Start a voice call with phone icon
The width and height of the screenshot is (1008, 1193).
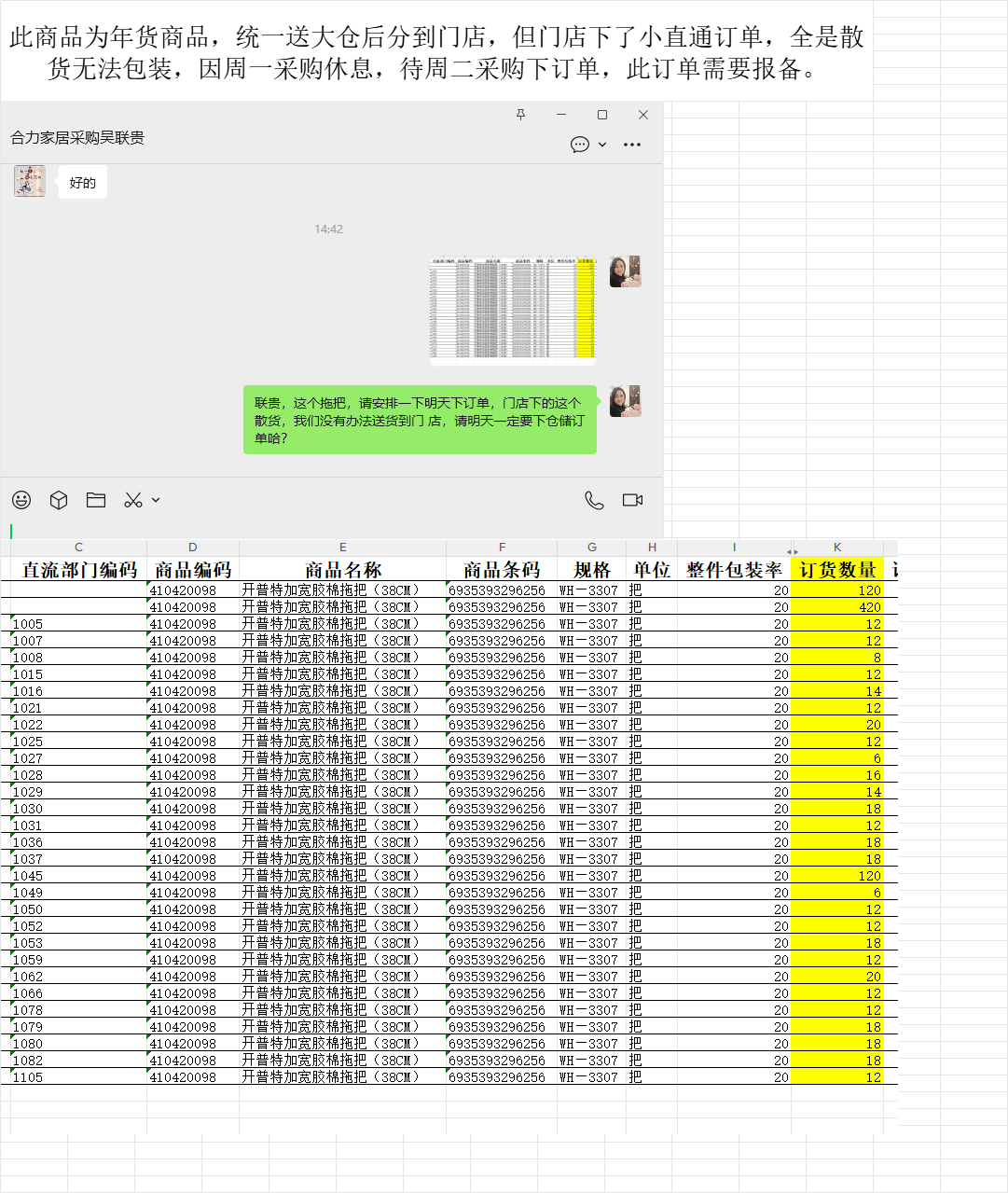point(594,500)
